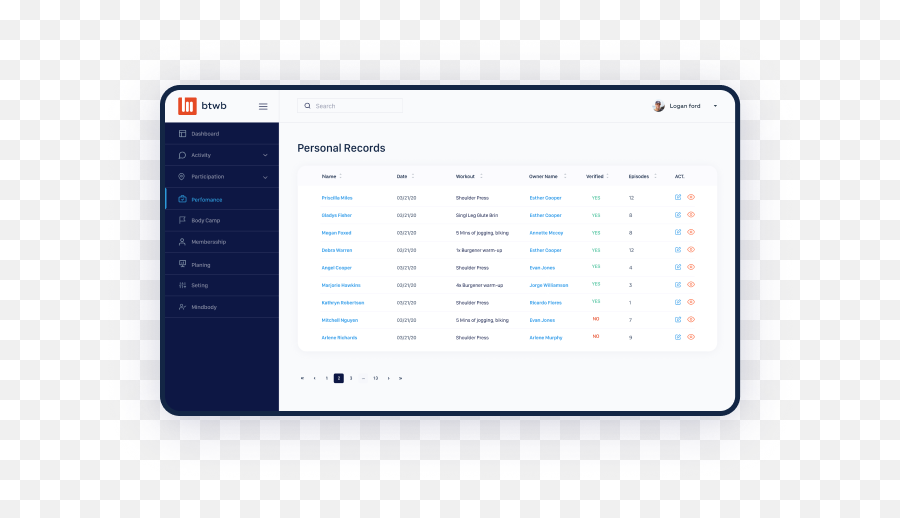Sort by Owner Name column arrows
900x518 pixels.
[x=565, y=176]
